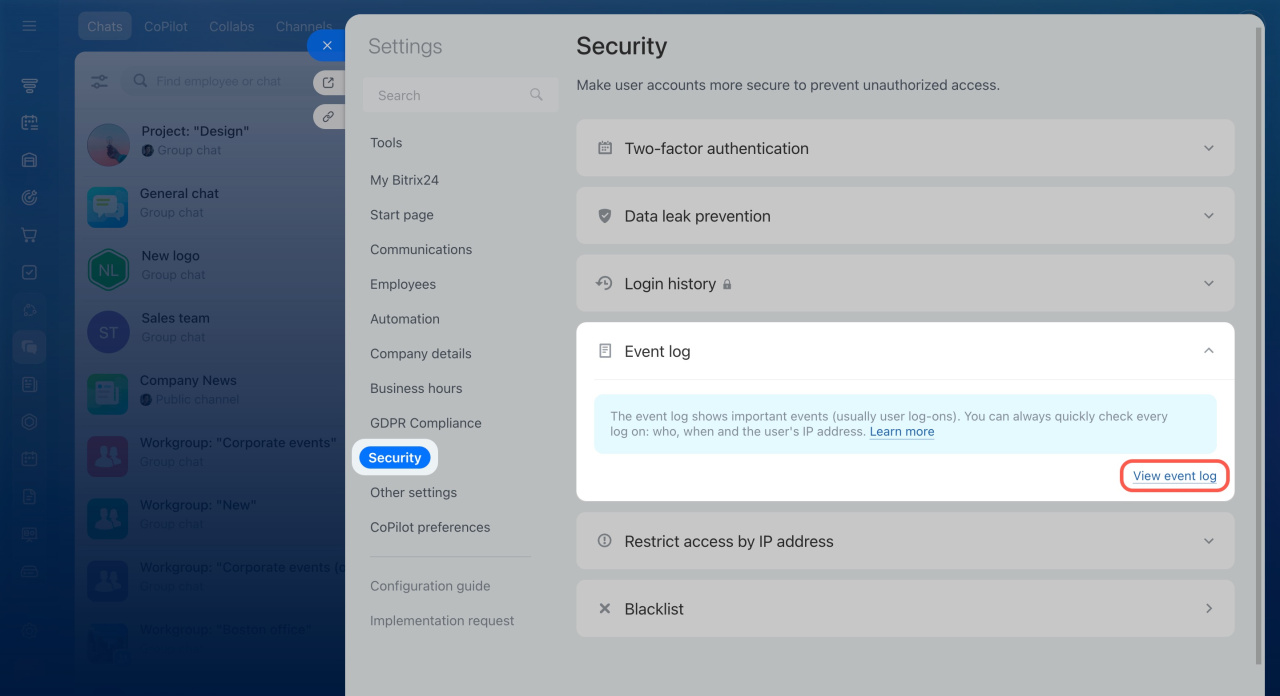Image resolution: width=1280 pixels, height=696 pixels.
Task: Close the Settings slider with blue X
Action: pos(326,45)
